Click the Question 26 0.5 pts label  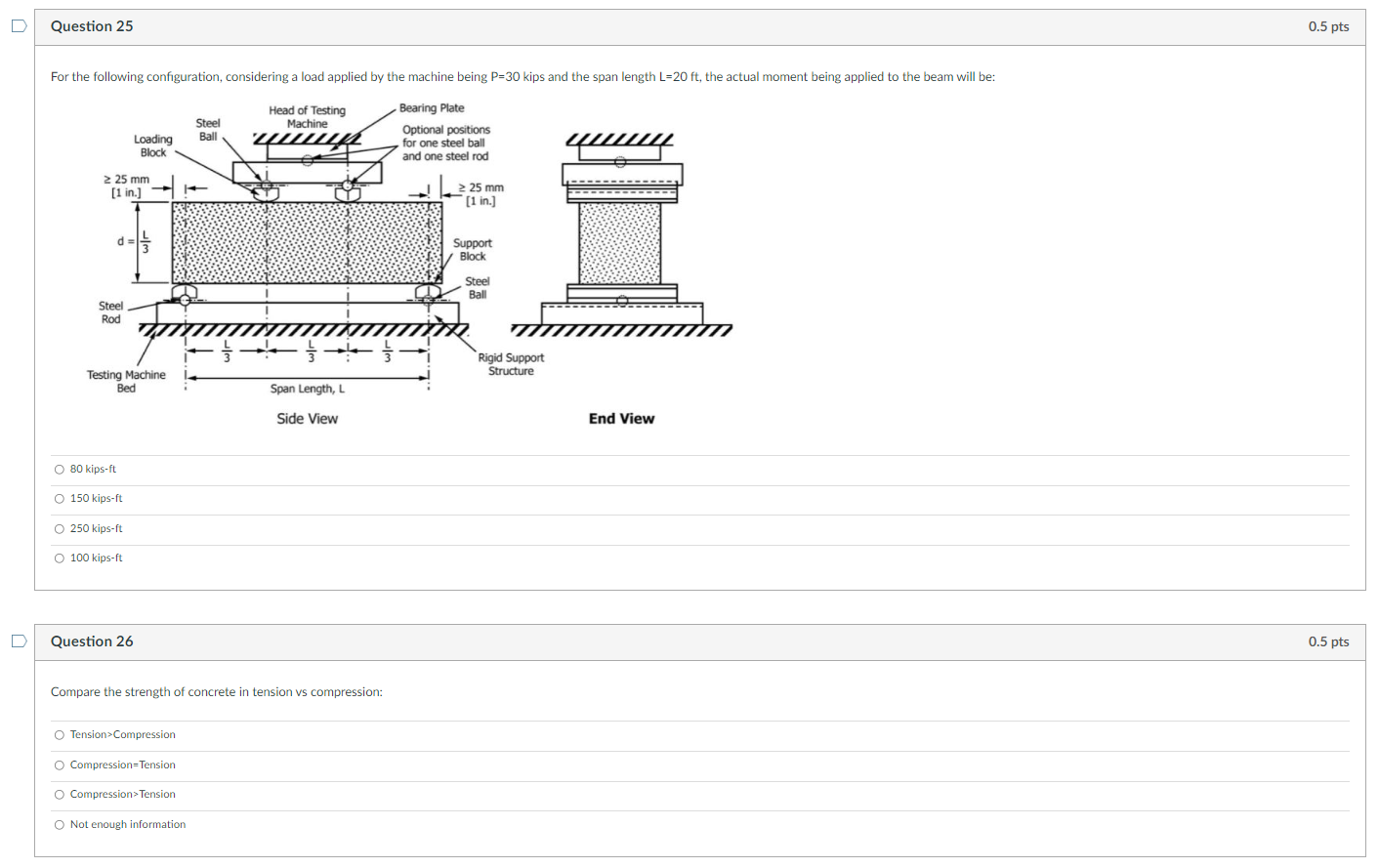click(x=1328, y=641)
